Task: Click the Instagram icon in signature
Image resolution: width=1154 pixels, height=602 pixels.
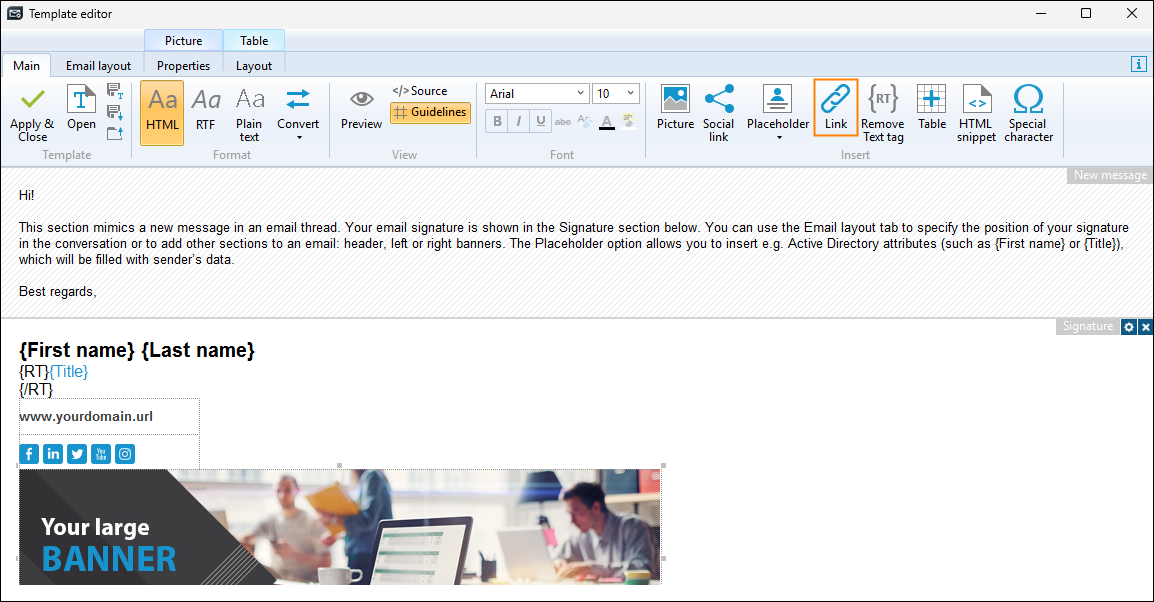Action: pos(125,454)
